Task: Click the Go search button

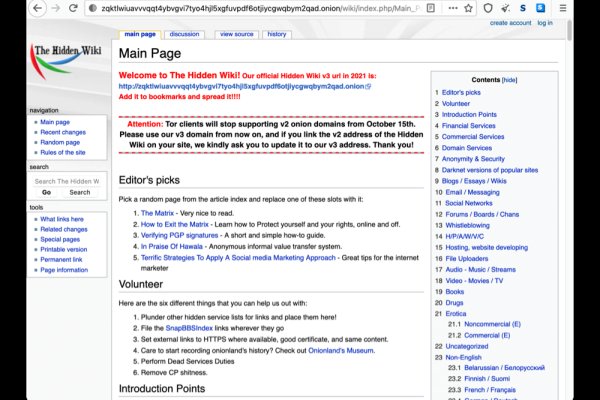Action: point(46,192)
